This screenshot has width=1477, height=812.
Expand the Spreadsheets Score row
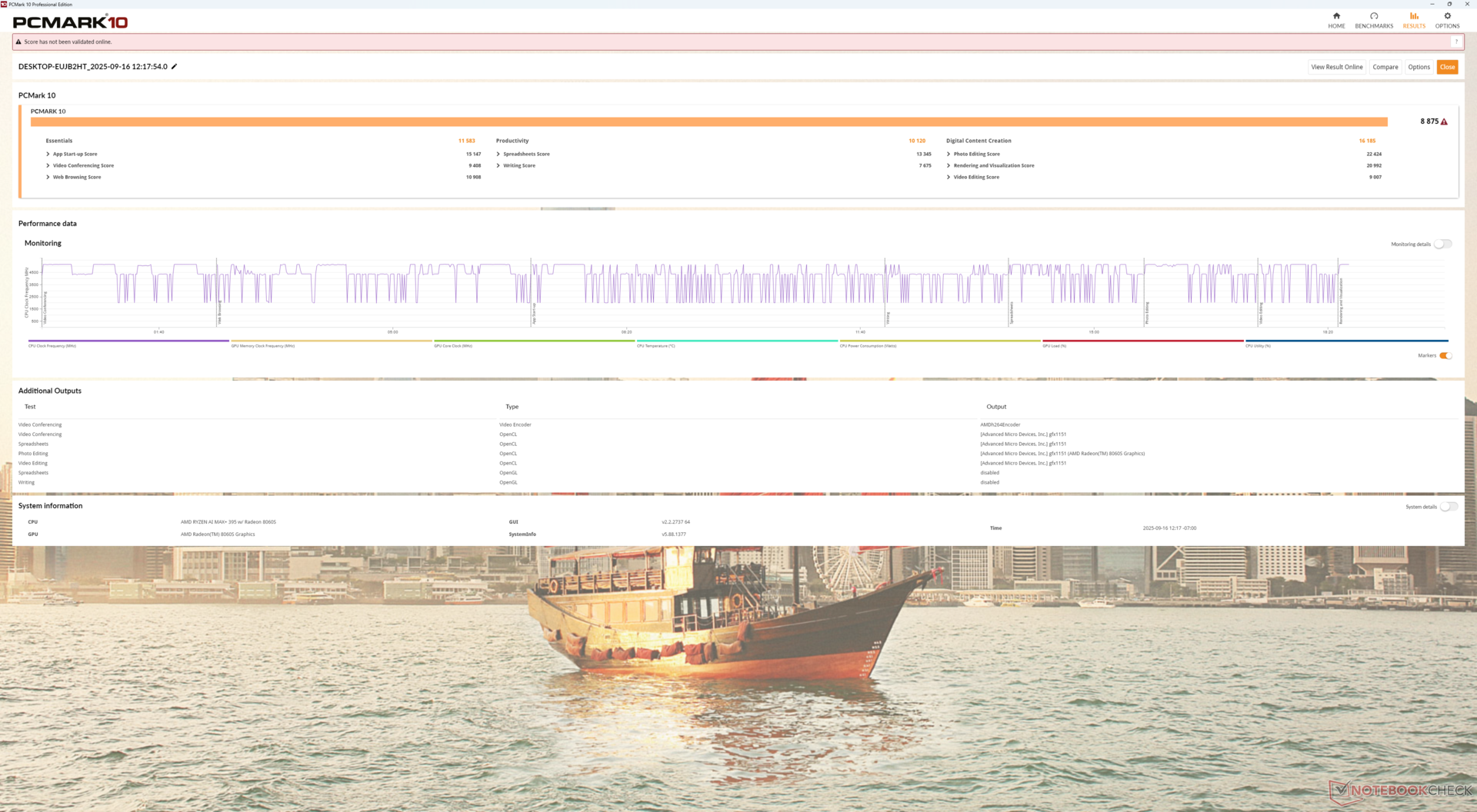[x=498, y=155]
